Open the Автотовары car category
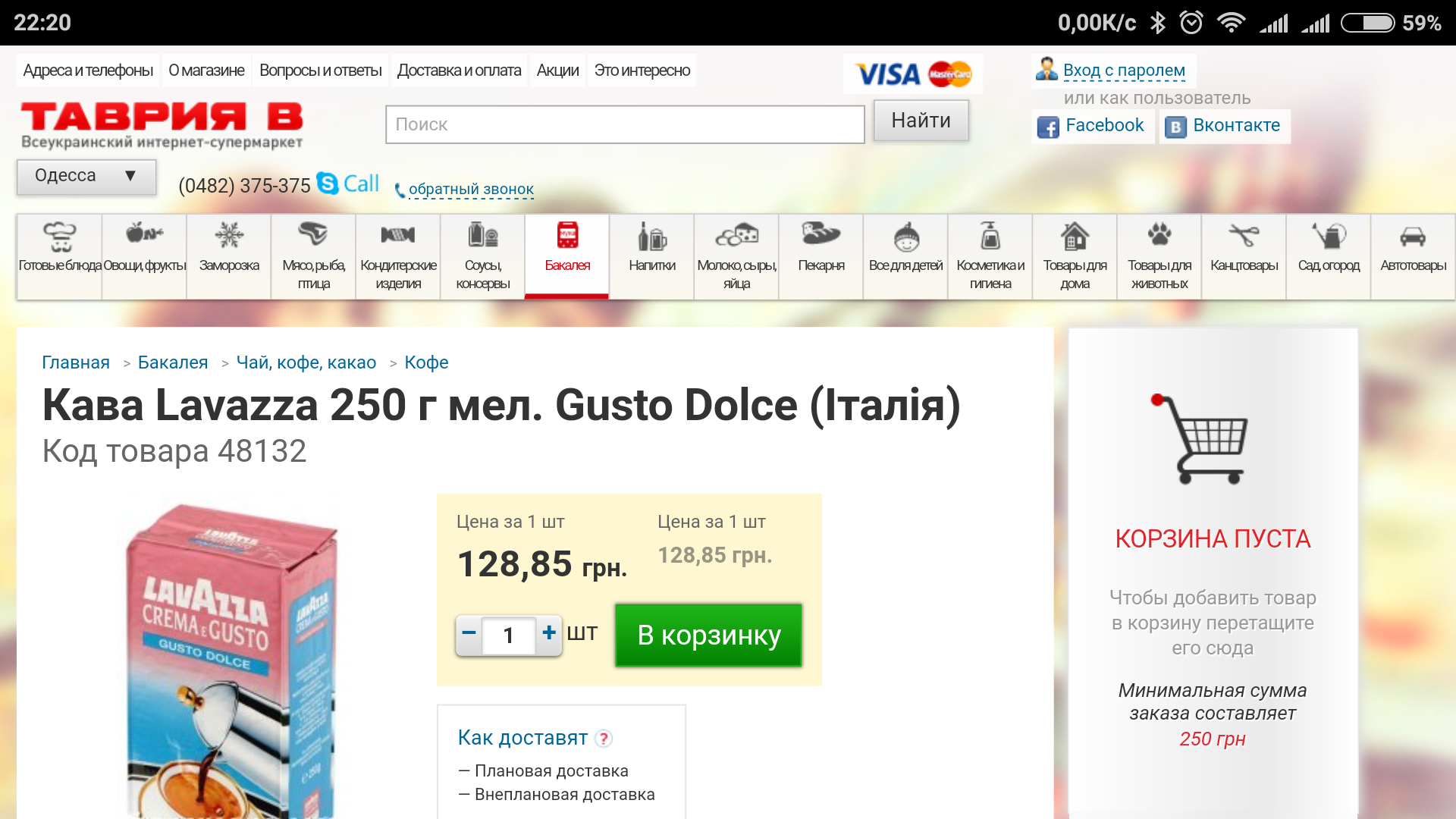 click(1414, 256)
